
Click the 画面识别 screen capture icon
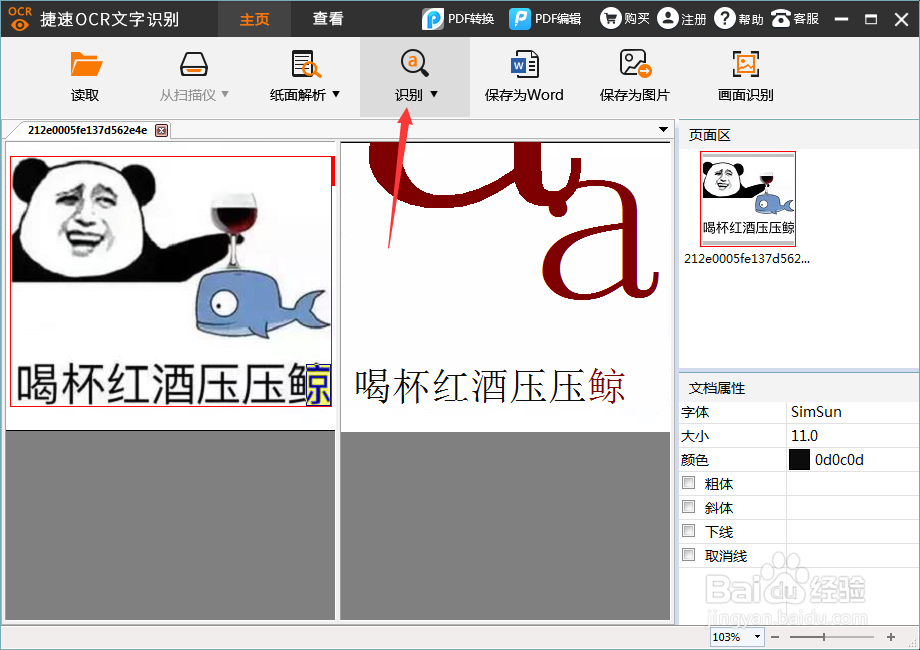click(x=746, y=64)
